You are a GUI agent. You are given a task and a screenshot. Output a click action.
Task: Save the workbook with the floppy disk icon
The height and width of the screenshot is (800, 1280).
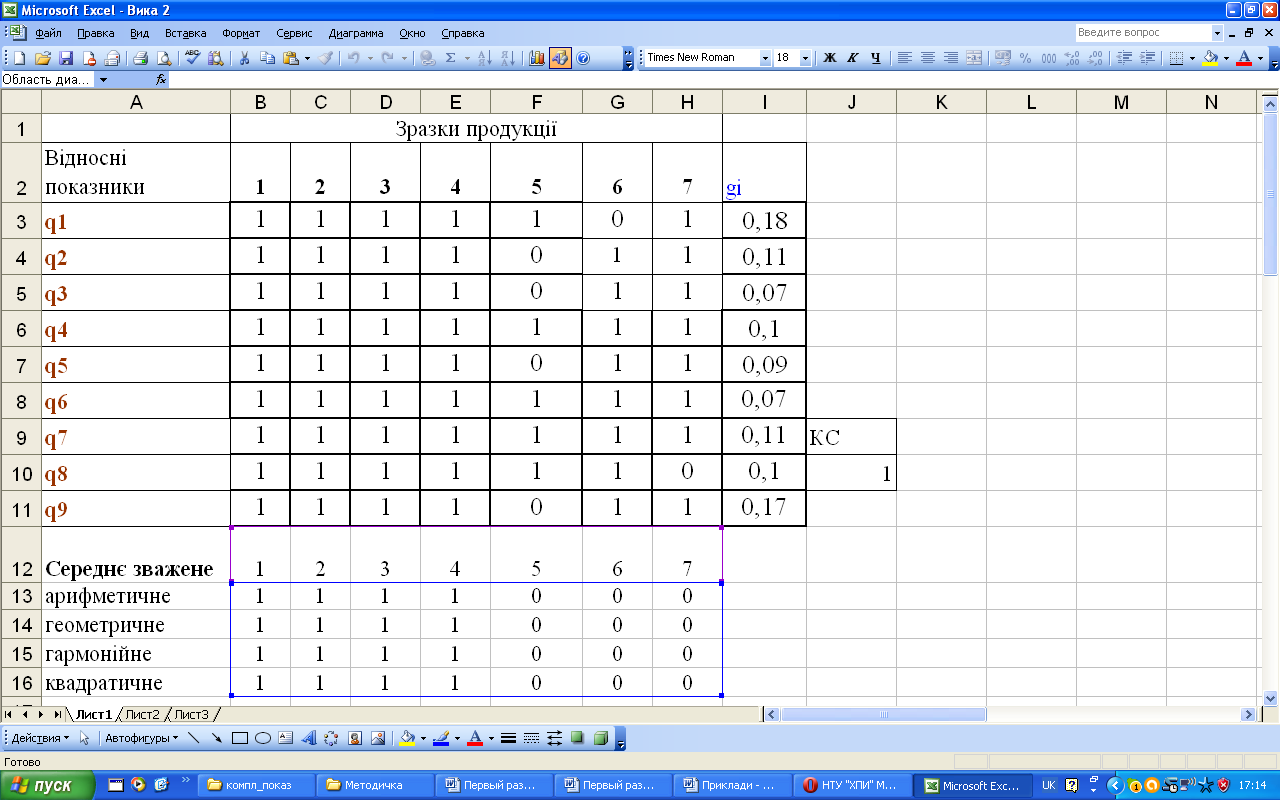(x=66, y=58)
